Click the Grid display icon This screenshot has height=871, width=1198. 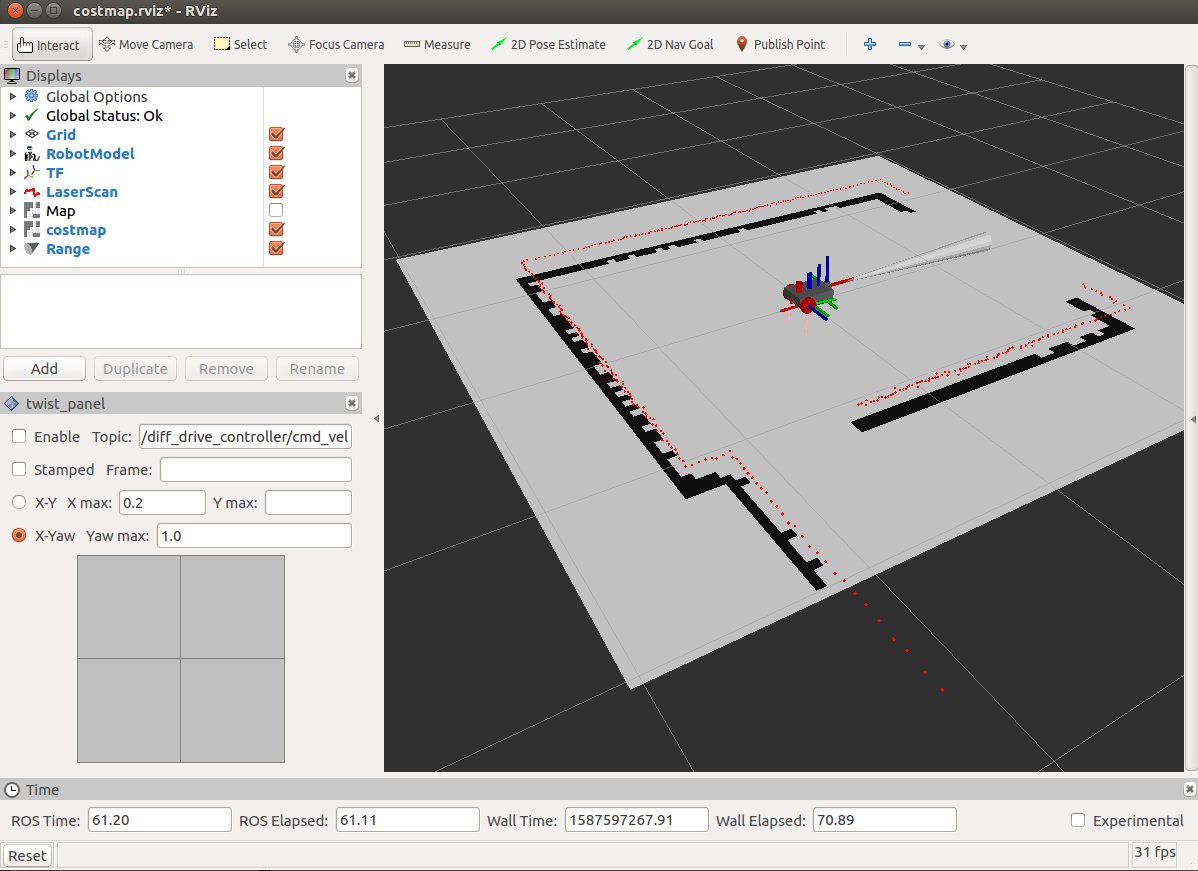coord(31,134)
